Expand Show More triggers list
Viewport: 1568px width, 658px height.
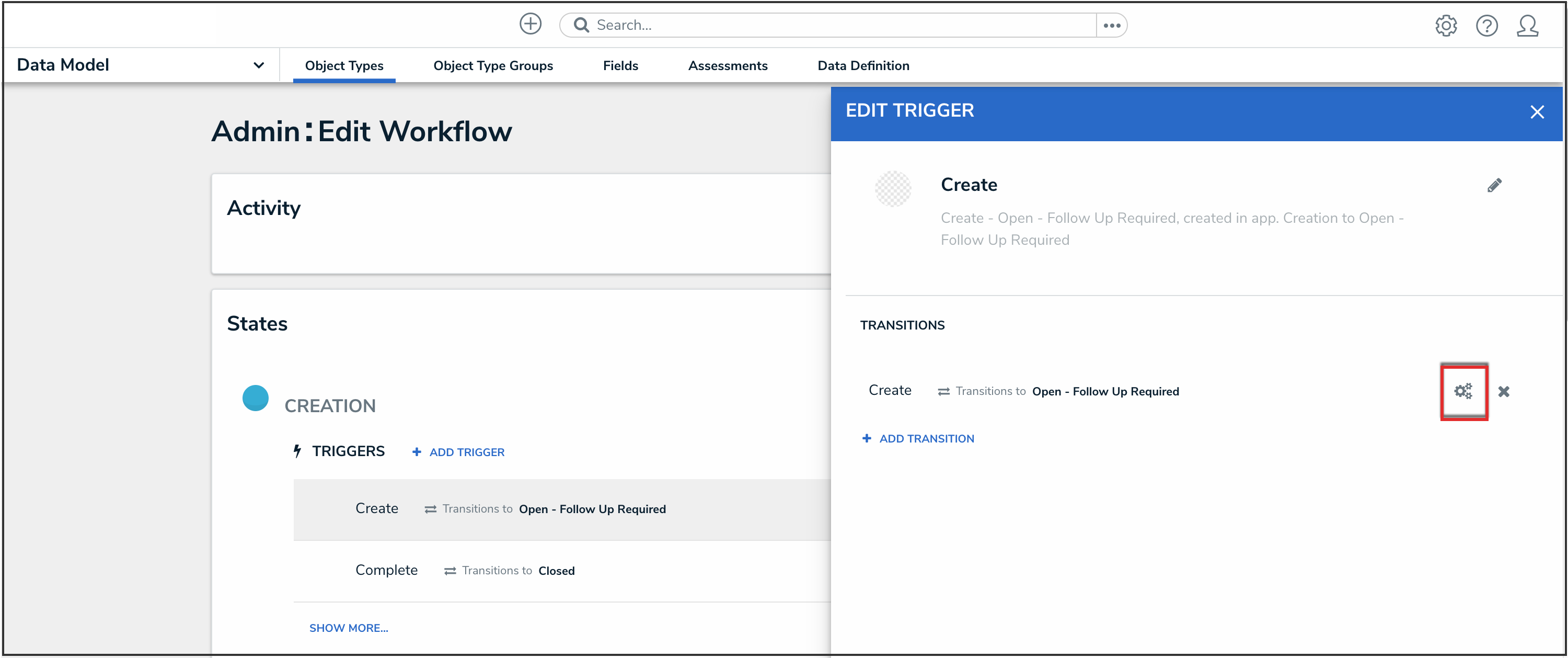pyautogui.click(x=348, y=628)
